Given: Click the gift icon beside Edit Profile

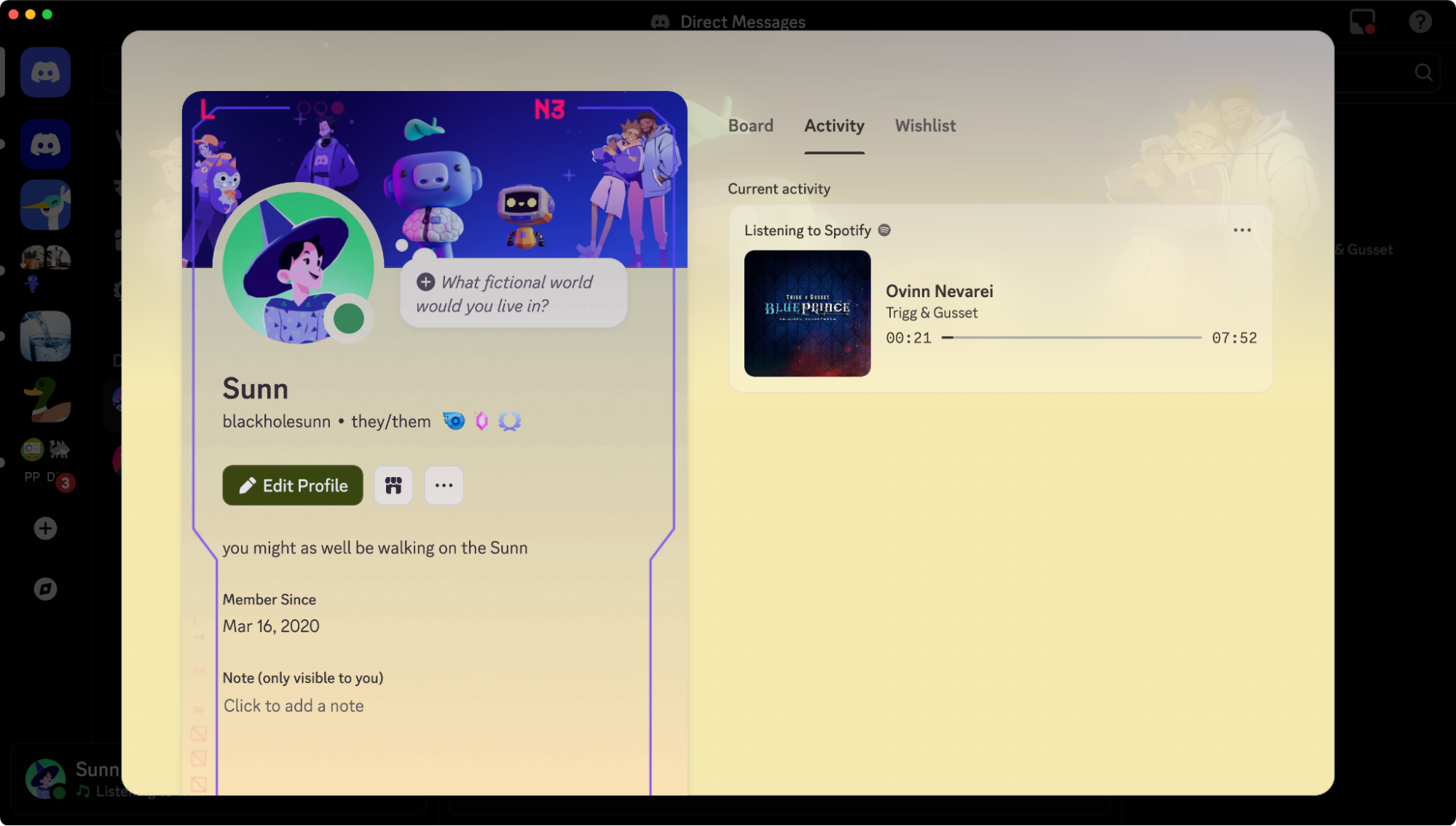Looking at the screenshot, I should click(393, 485).
